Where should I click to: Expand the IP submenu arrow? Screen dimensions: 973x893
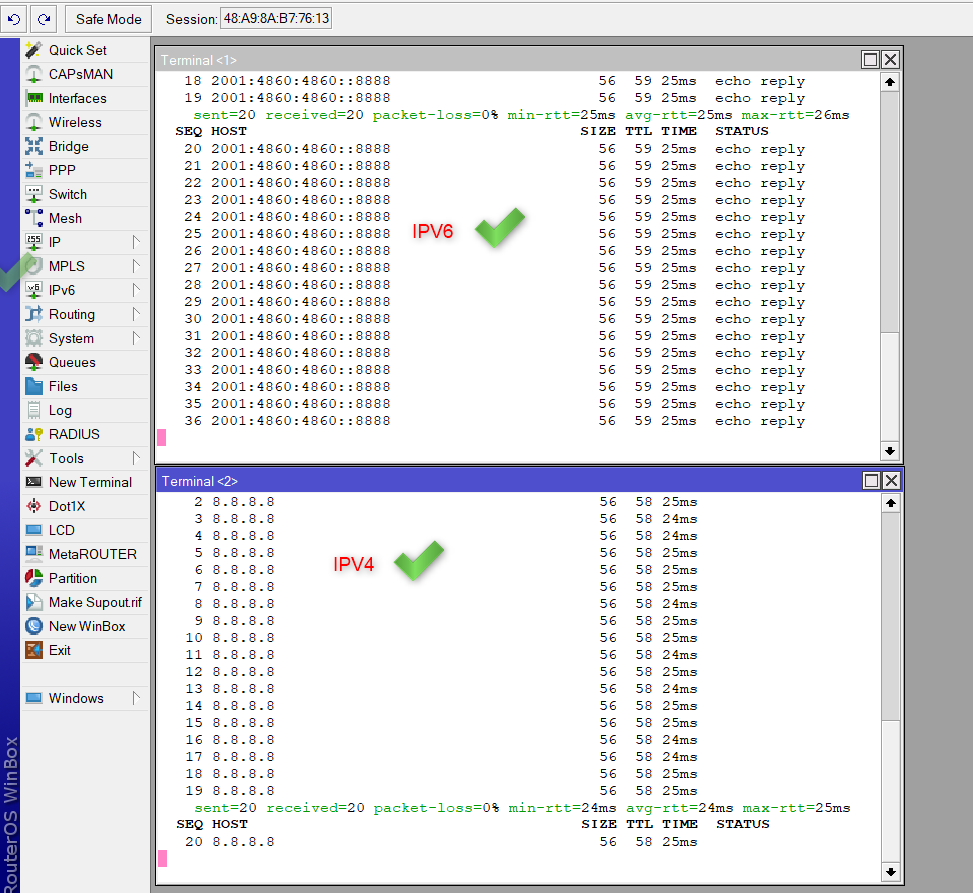tap(136, 242)
